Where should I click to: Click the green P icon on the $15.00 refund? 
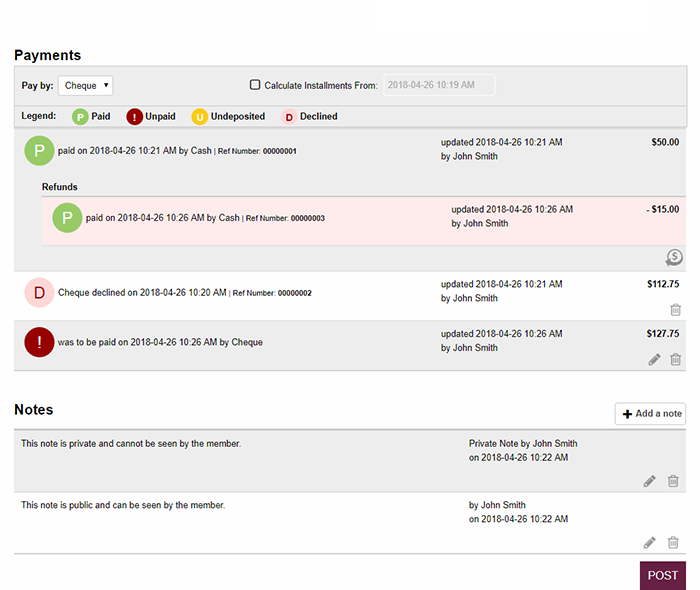(x=67, y=218)
